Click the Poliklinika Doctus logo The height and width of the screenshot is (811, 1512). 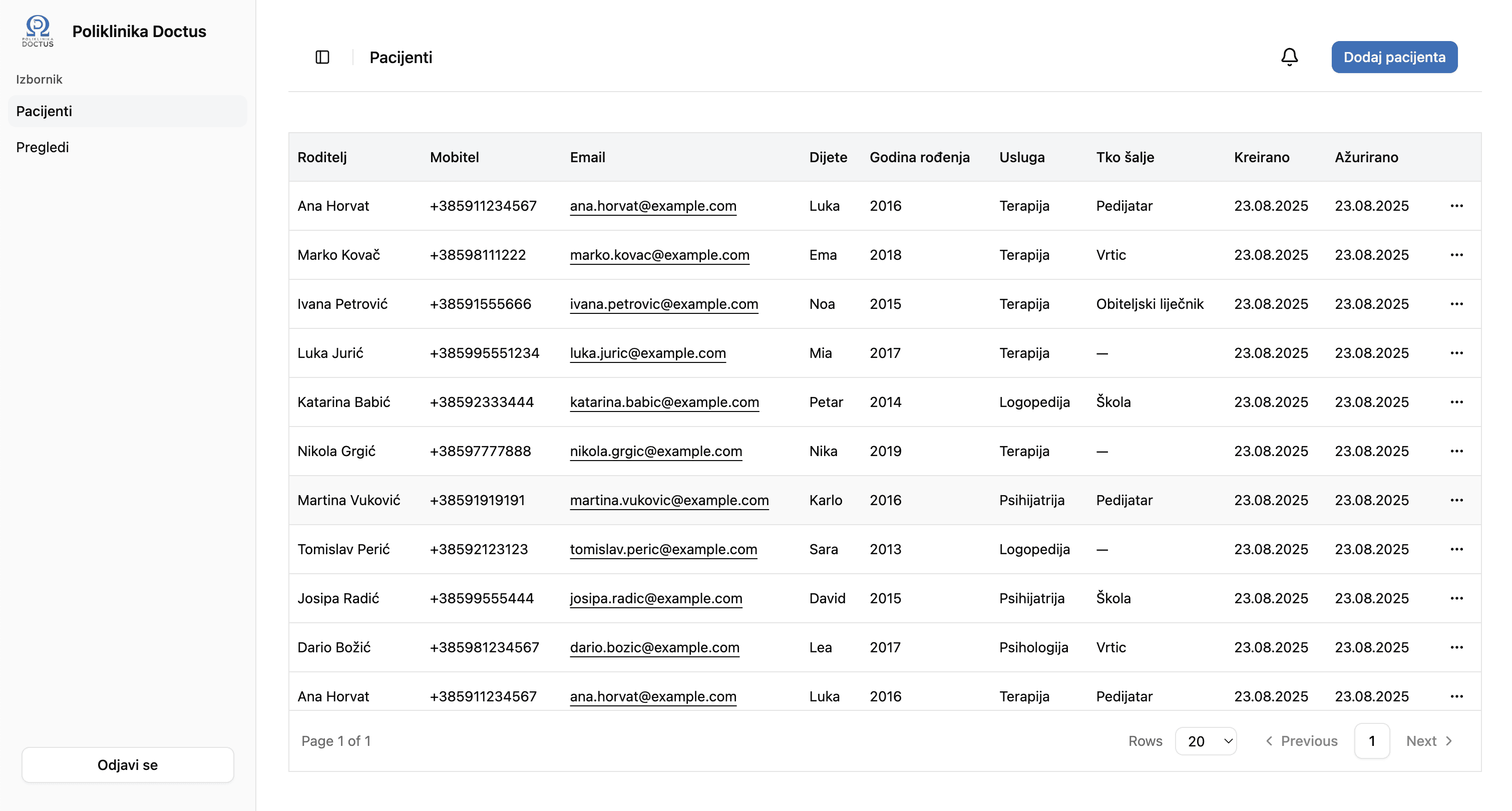(x=38, y=31)
